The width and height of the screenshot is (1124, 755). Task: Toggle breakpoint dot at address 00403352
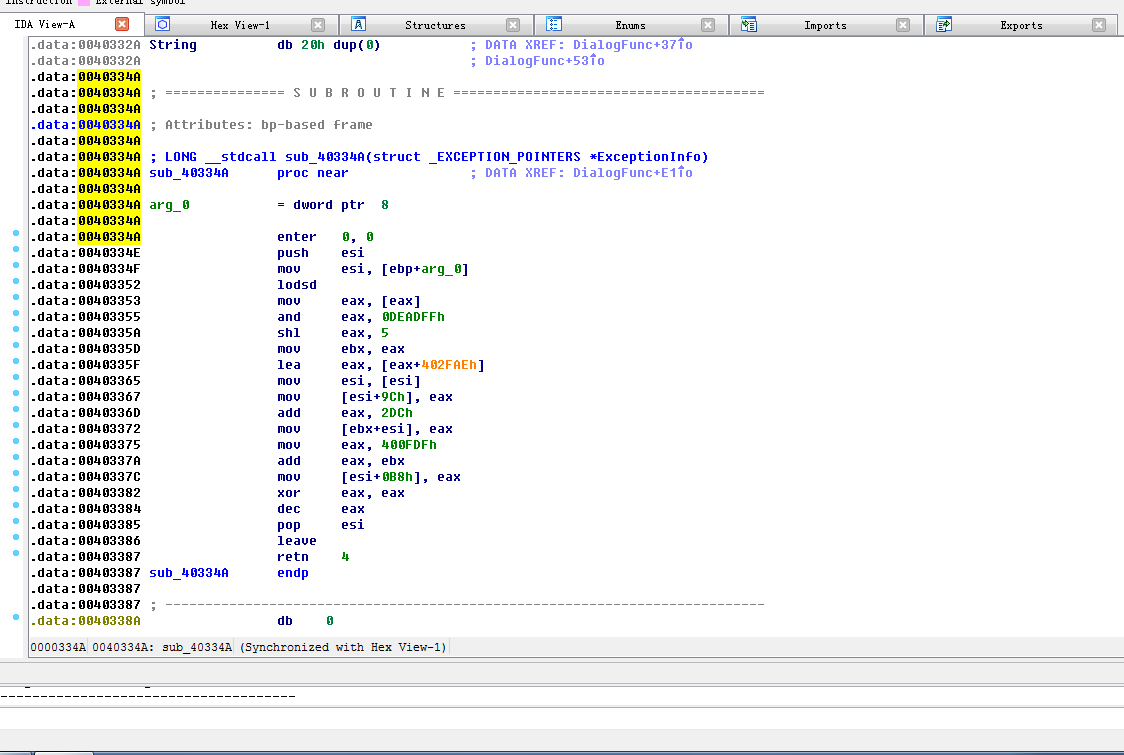coord(16,281)
